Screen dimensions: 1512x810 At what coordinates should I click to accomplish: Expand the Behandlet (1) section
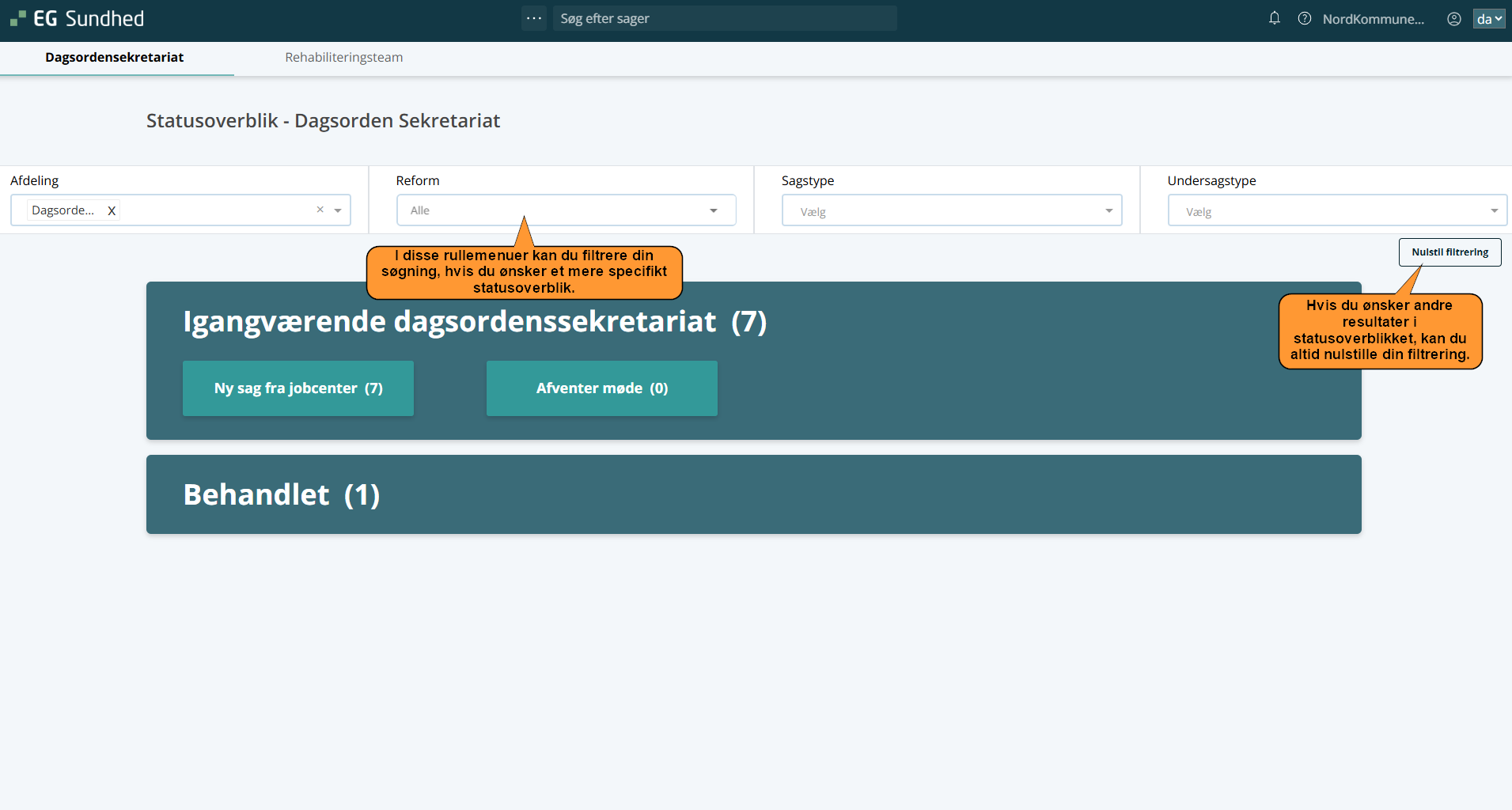pos(281,494)
